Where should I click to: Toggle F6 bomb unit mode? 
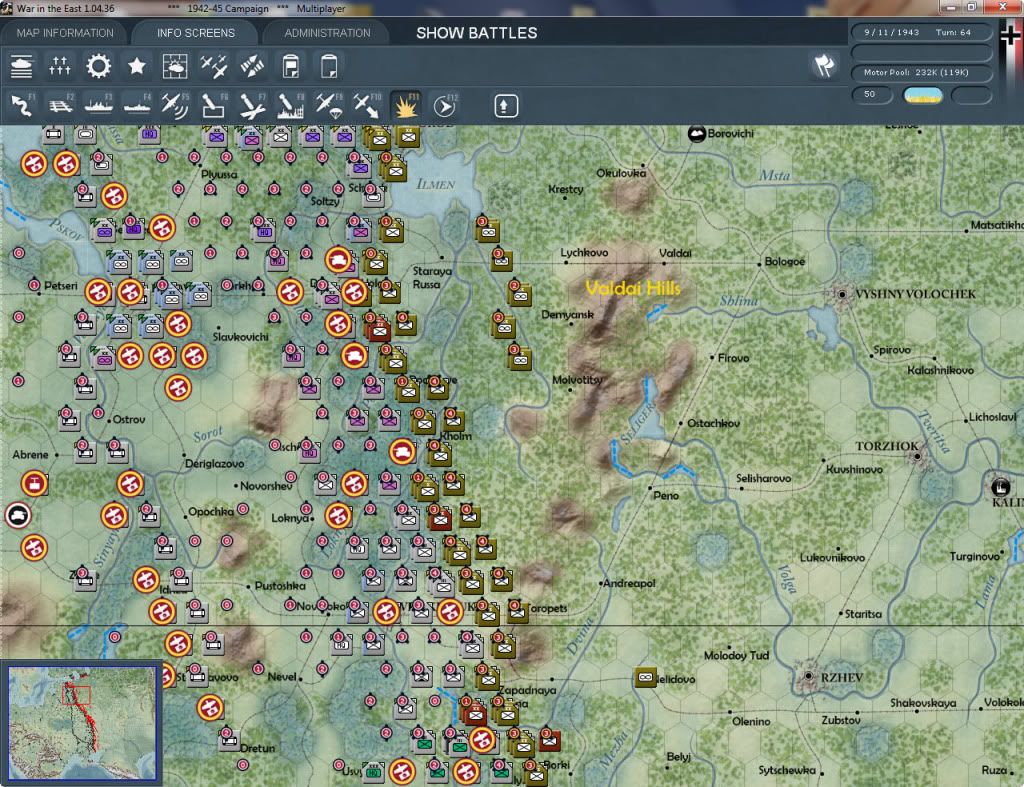pyautogui.click(x=214, y=106)
